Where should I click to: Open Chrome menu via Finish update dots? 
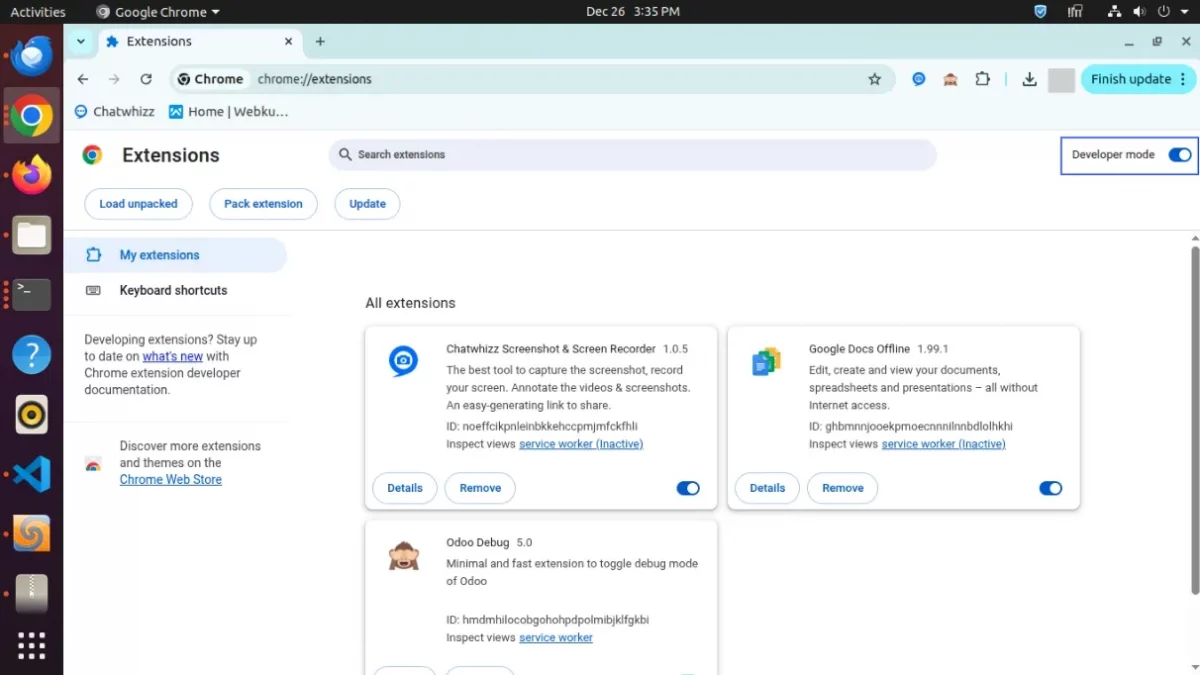[x=1184, y=79]
